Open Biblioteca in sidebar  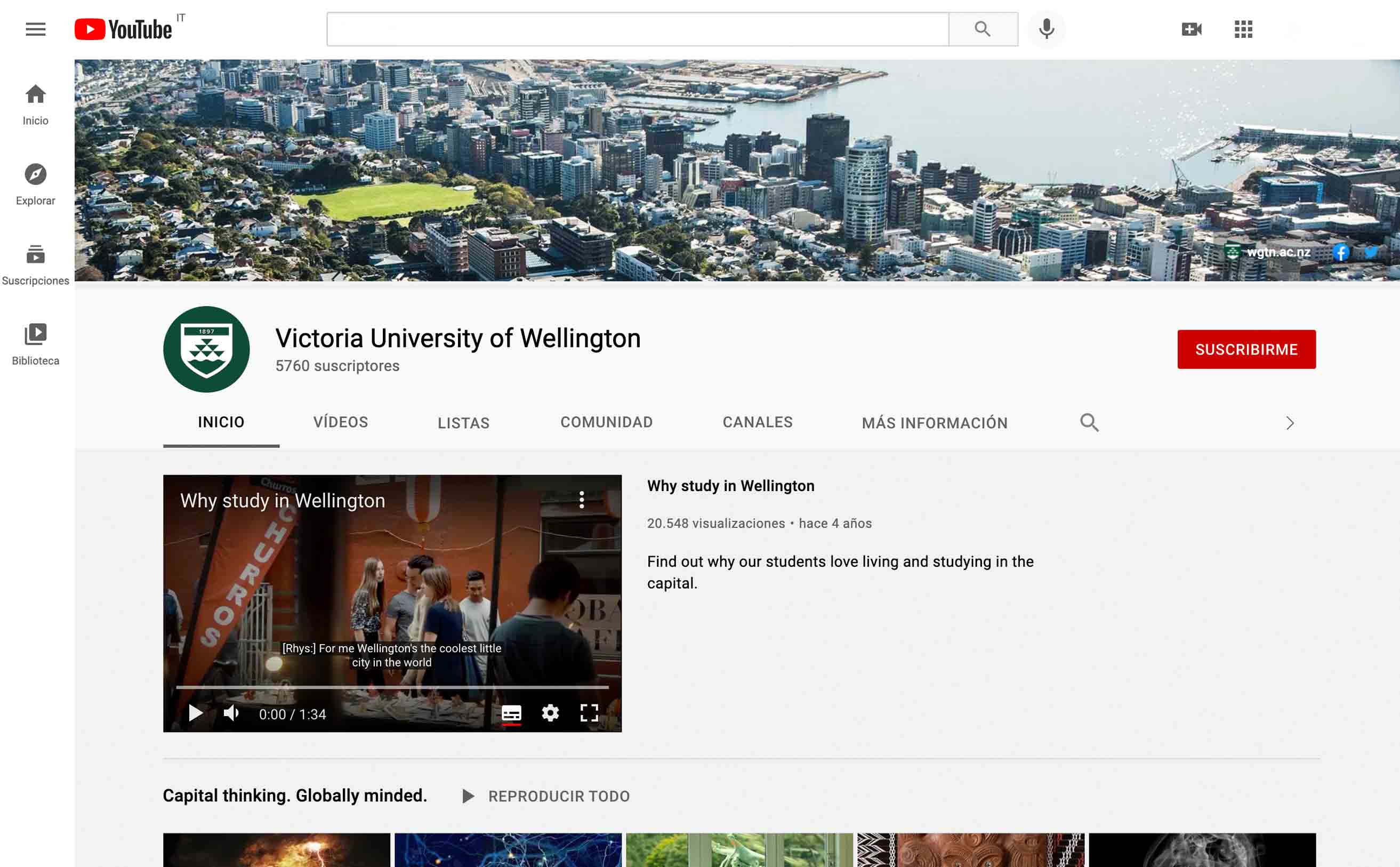(x=36, y=344)
